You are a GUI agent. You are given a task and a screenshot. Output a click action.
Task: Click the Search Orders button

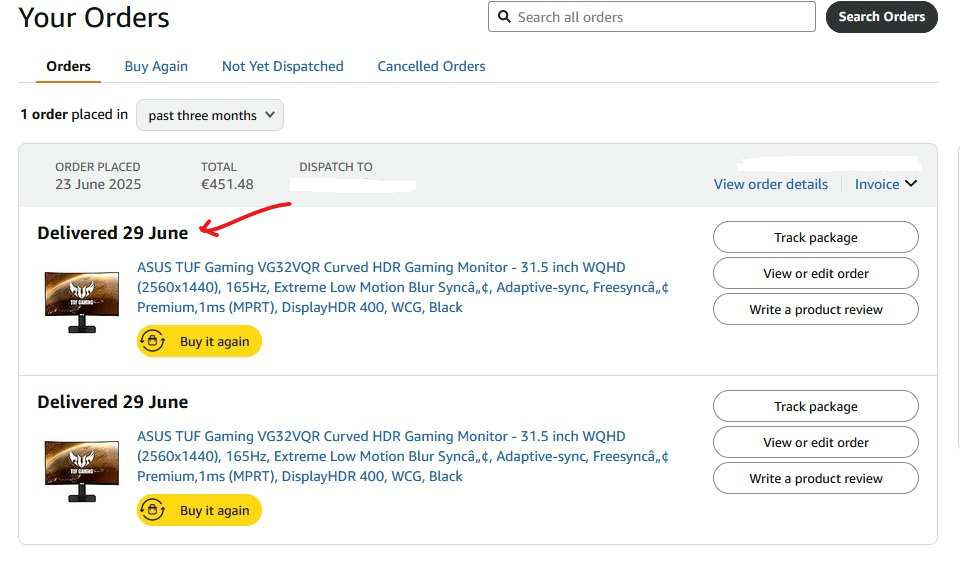882,17
